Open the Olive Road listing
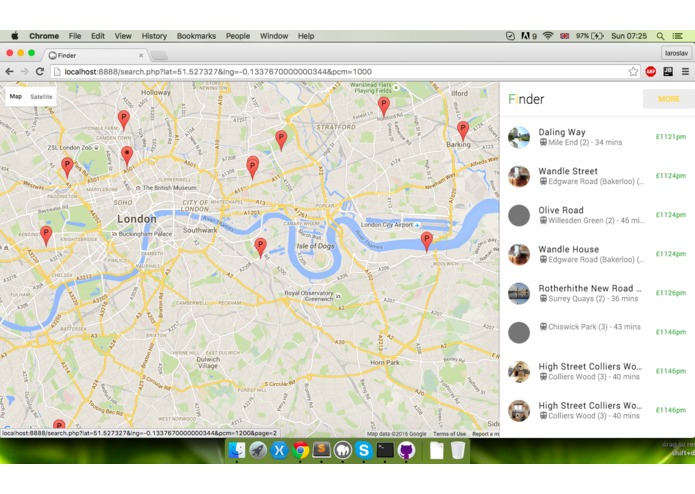This screenshot has height=494, width=695. click(x=597, y=215)
